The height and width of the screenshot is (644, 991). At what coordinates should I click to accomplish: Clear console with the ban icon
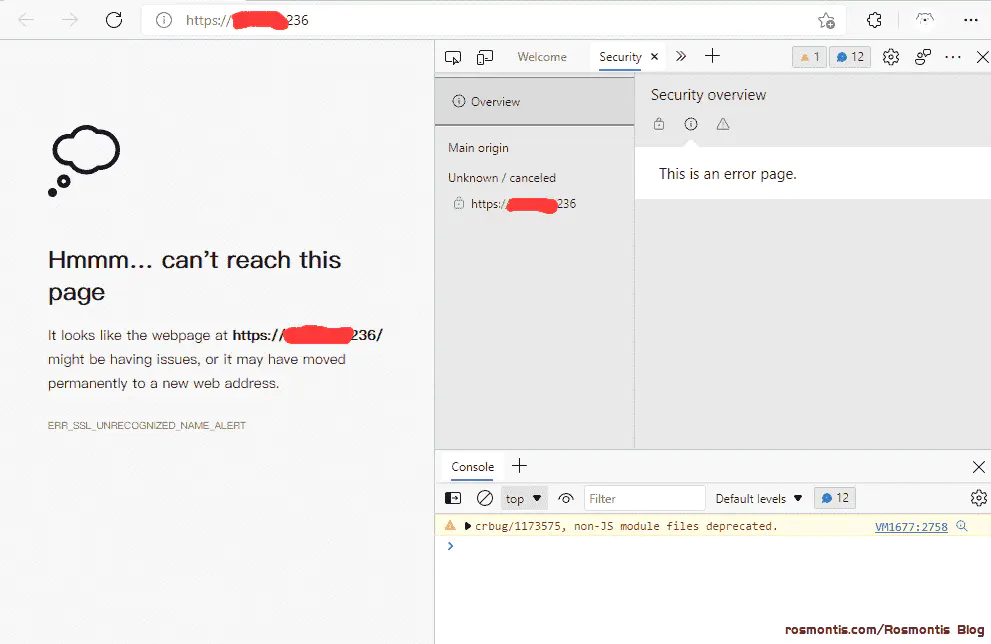coord(485,498)
